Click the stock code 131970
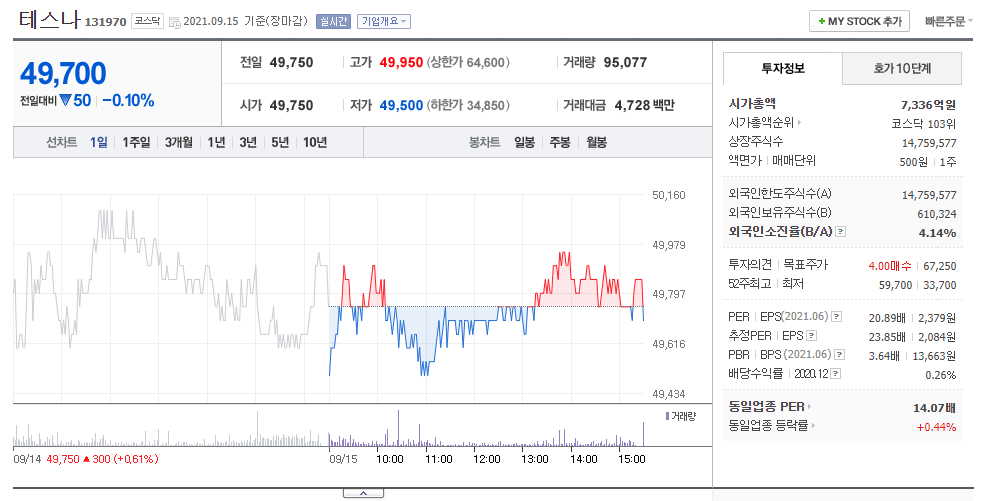 [106, 22]
